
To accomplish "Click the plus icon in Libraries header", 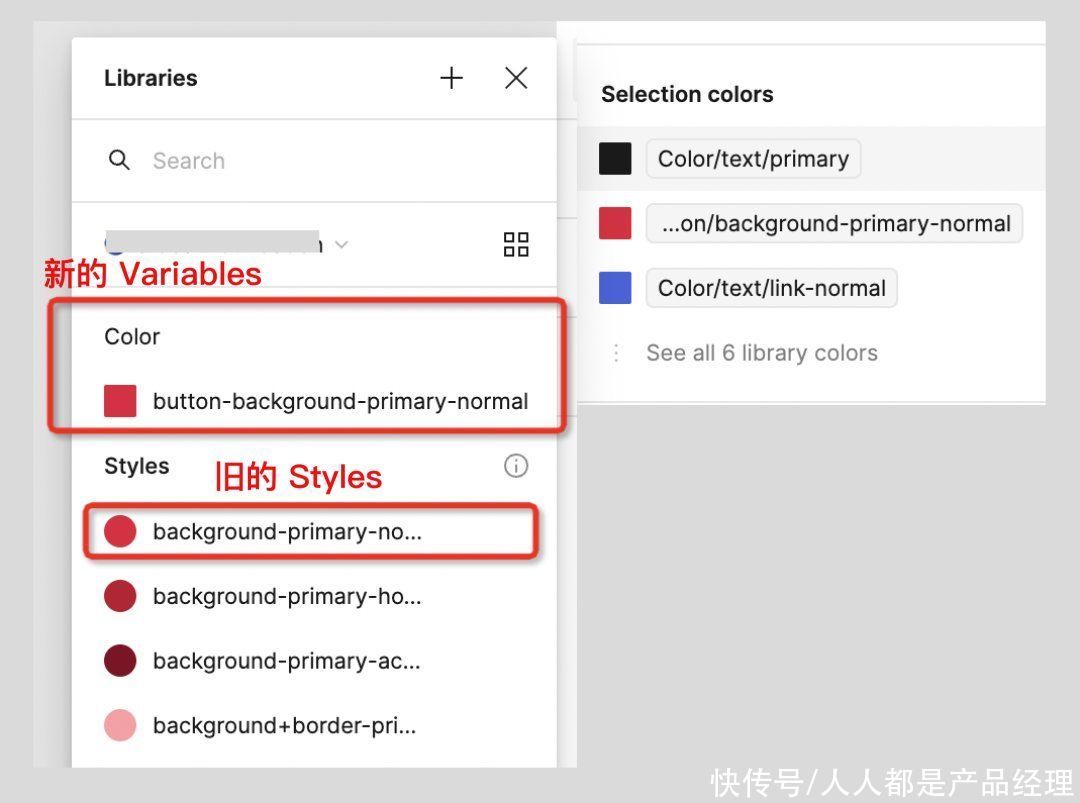I will pyautogui.click(x=451, y=78).
